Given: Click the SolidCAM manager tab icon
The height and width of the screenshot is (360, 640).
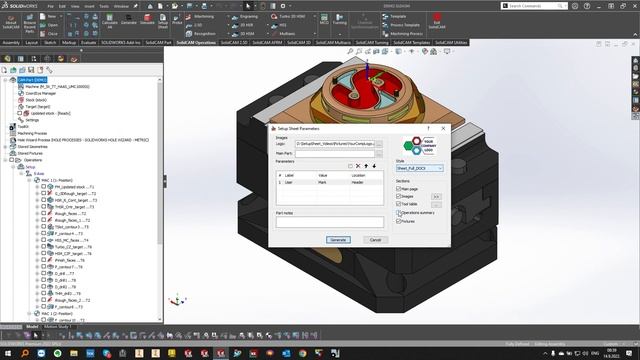Looking at the screenshot, I should [73, 59].
